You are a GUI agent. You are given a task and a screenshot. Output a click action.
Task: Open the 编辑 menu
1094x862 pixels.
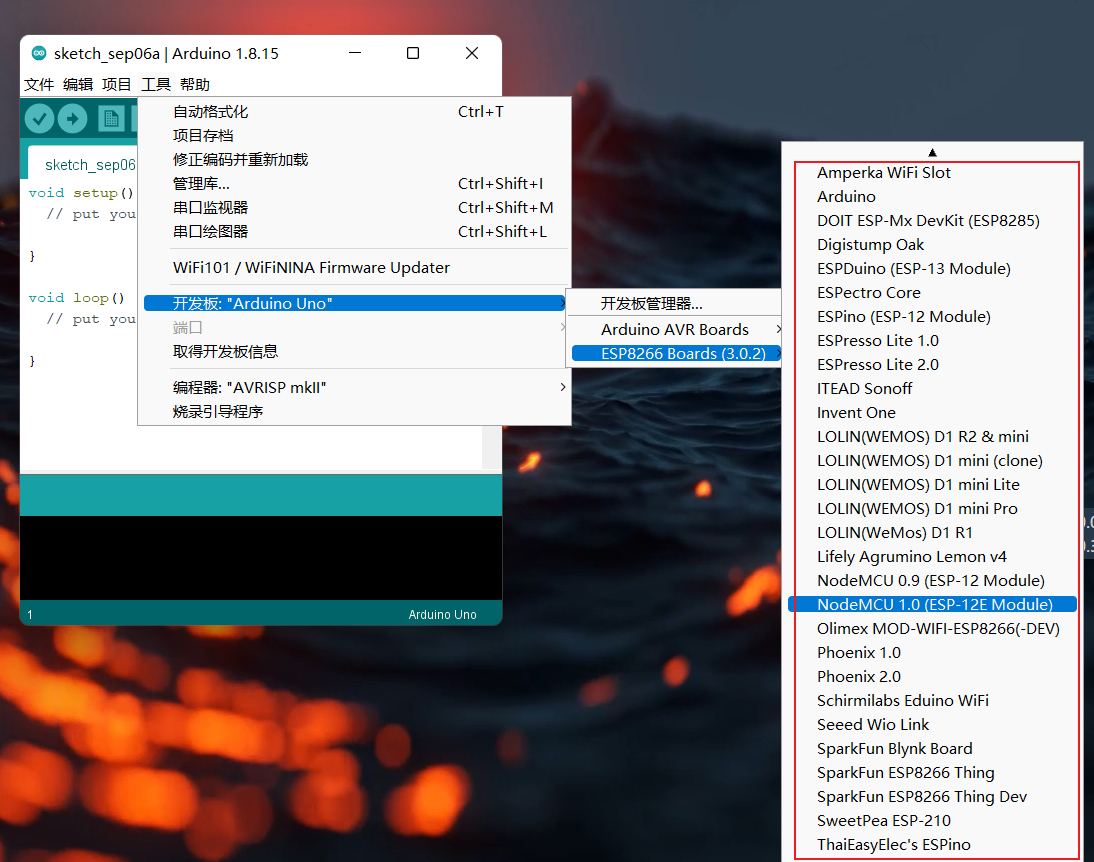click(x=77, y=84)
